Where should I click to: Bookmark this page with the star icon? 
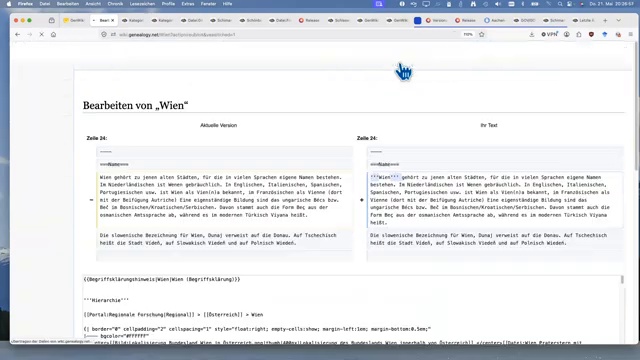[x=482, y=35]
